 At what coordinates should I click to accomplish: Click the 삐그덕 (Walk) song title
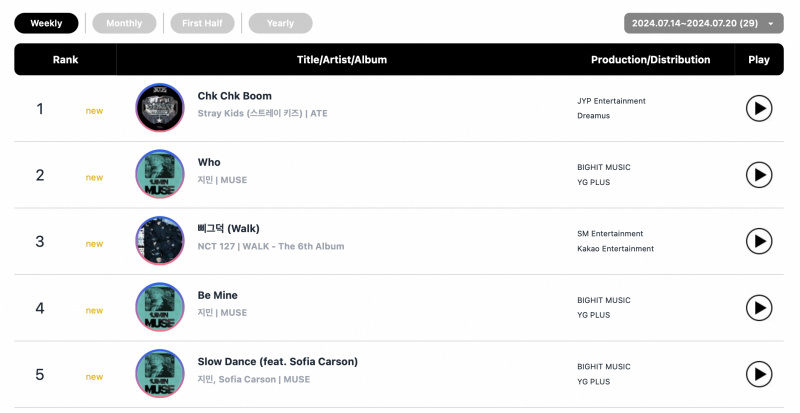point(229,229)
